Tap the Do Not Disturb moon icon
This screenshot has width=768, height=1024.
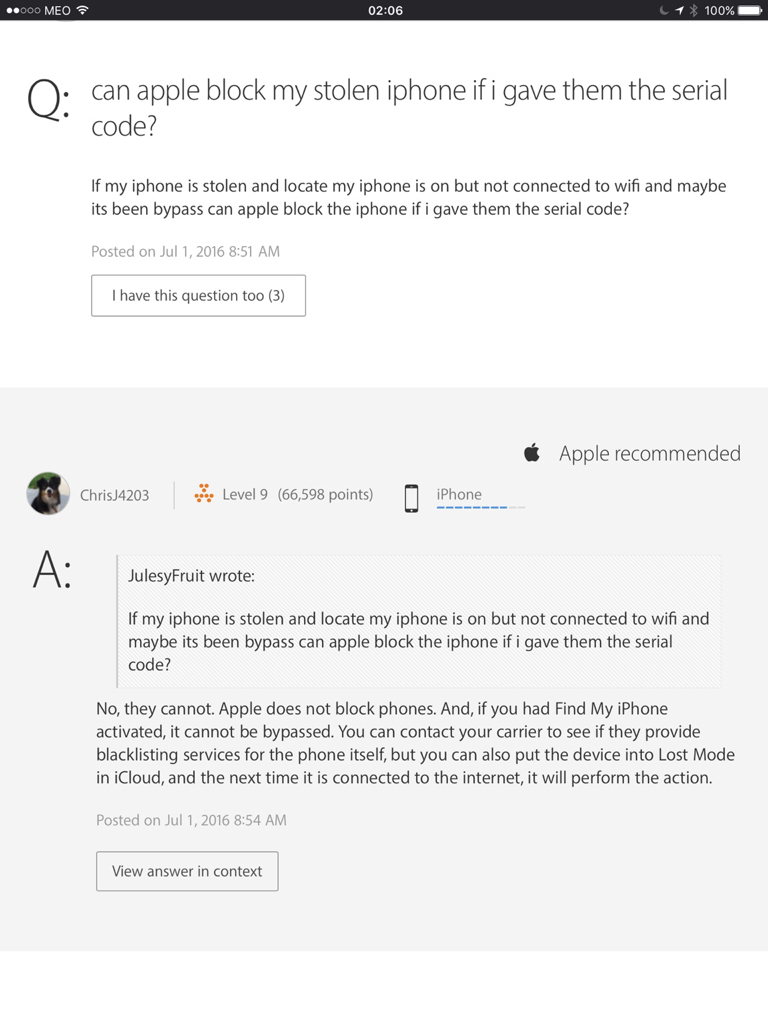click(664, 10)
